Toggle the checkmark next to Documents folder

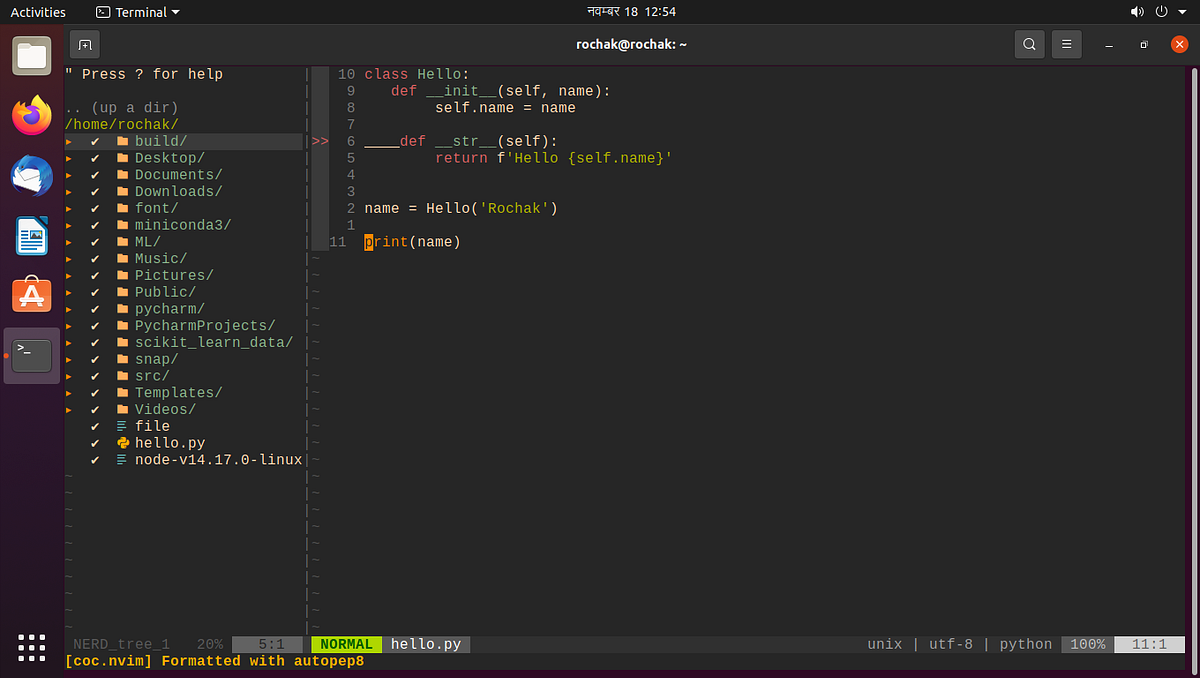click(95, 174)
